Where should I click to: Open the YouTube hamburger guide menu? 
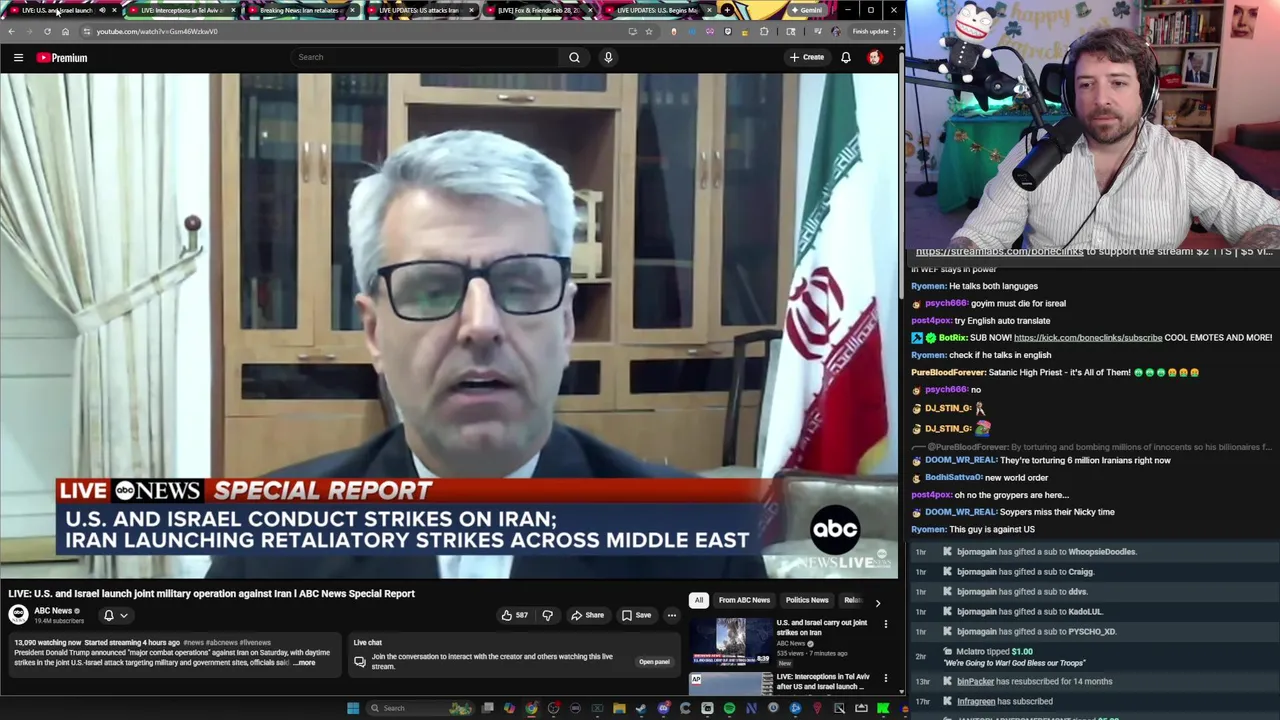[x=18, y=58]
